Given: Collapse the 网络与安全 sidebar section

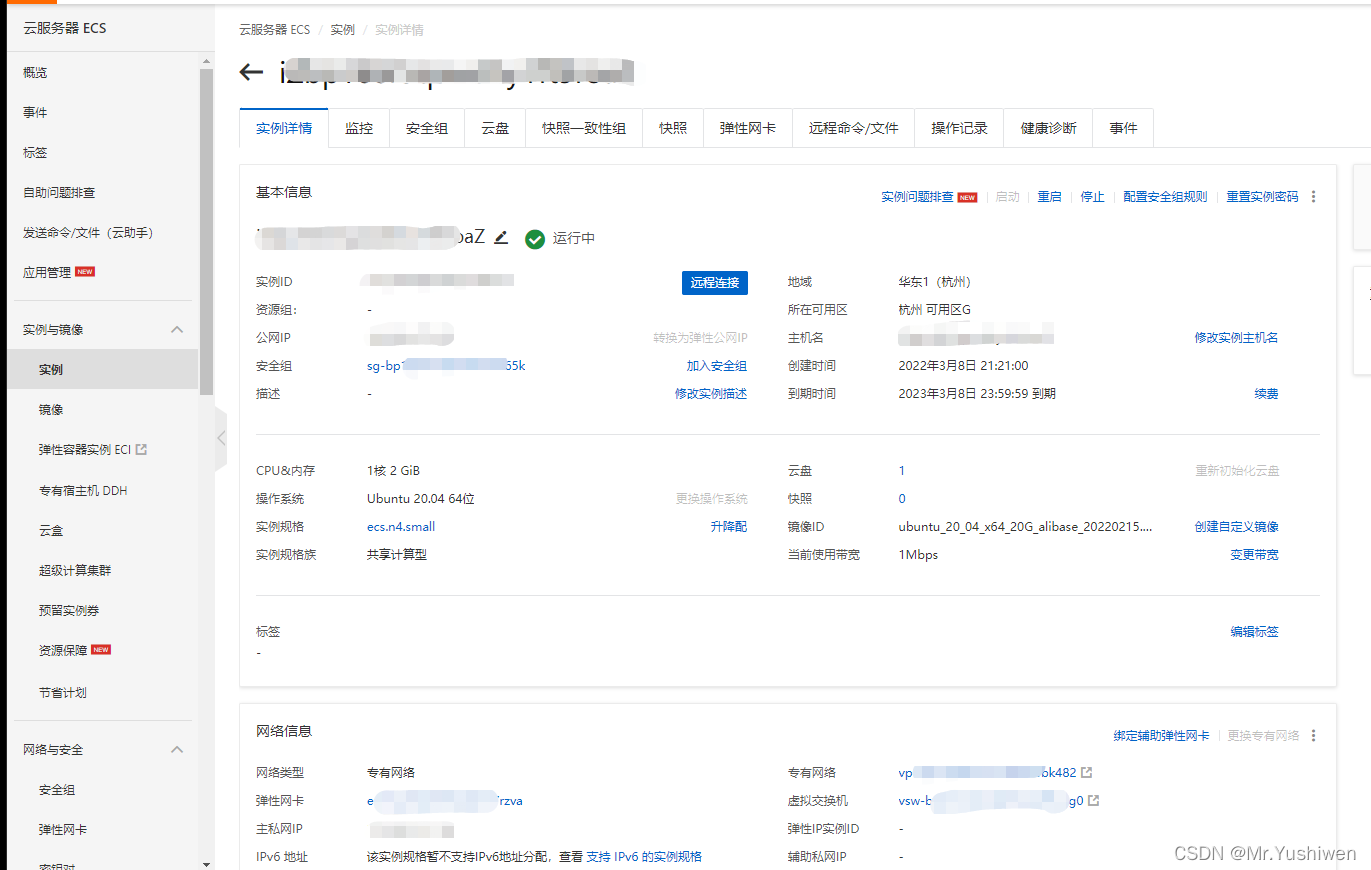Looking at the screenshot, I should [177, 750].
